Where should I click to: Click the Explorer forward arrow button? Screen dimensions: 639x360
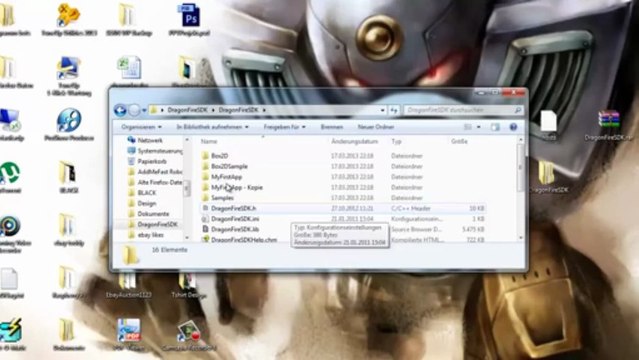coord(134,110)
